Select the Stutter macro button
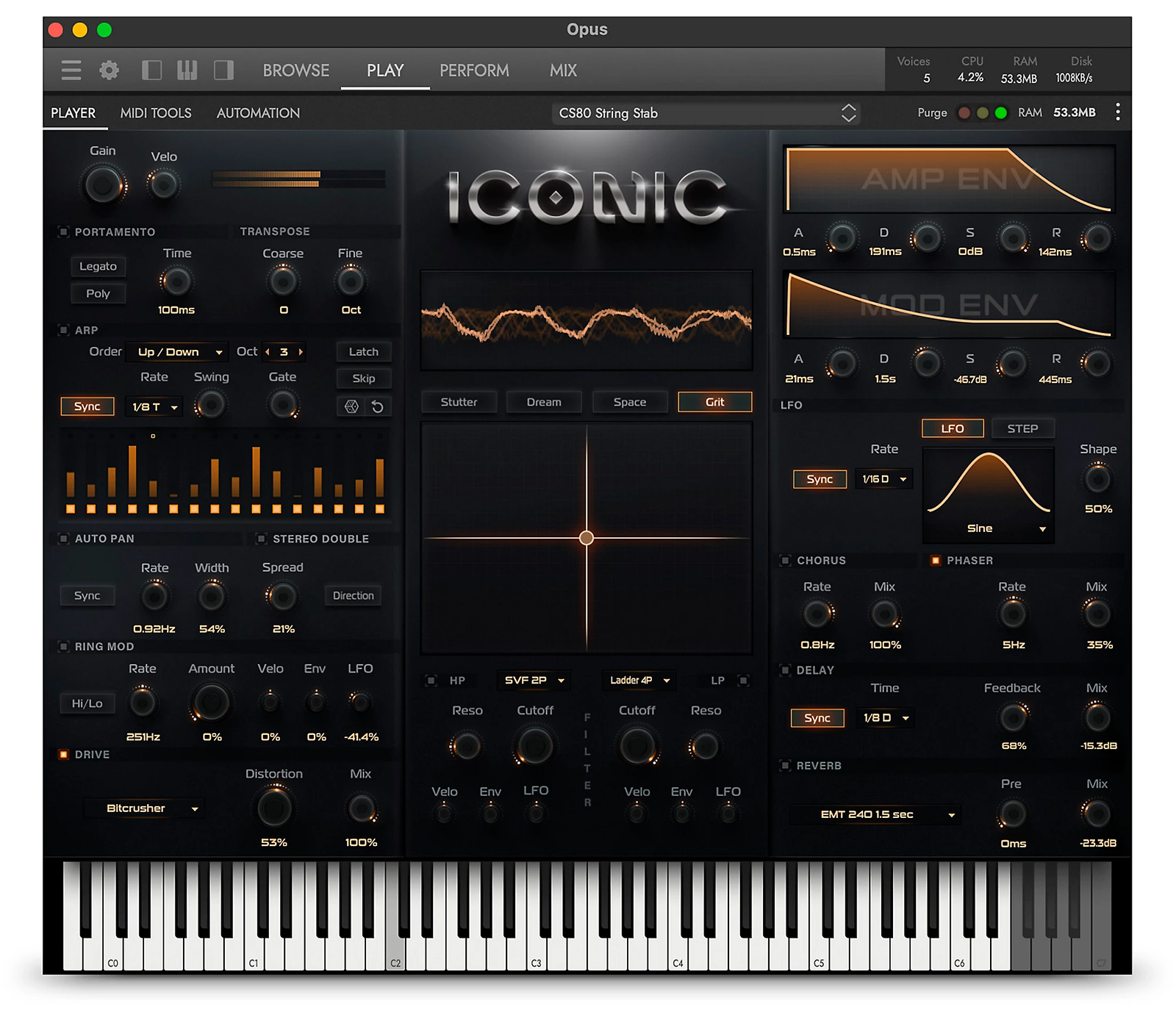Viewport: 1176px width, 1012px height. 459,402
